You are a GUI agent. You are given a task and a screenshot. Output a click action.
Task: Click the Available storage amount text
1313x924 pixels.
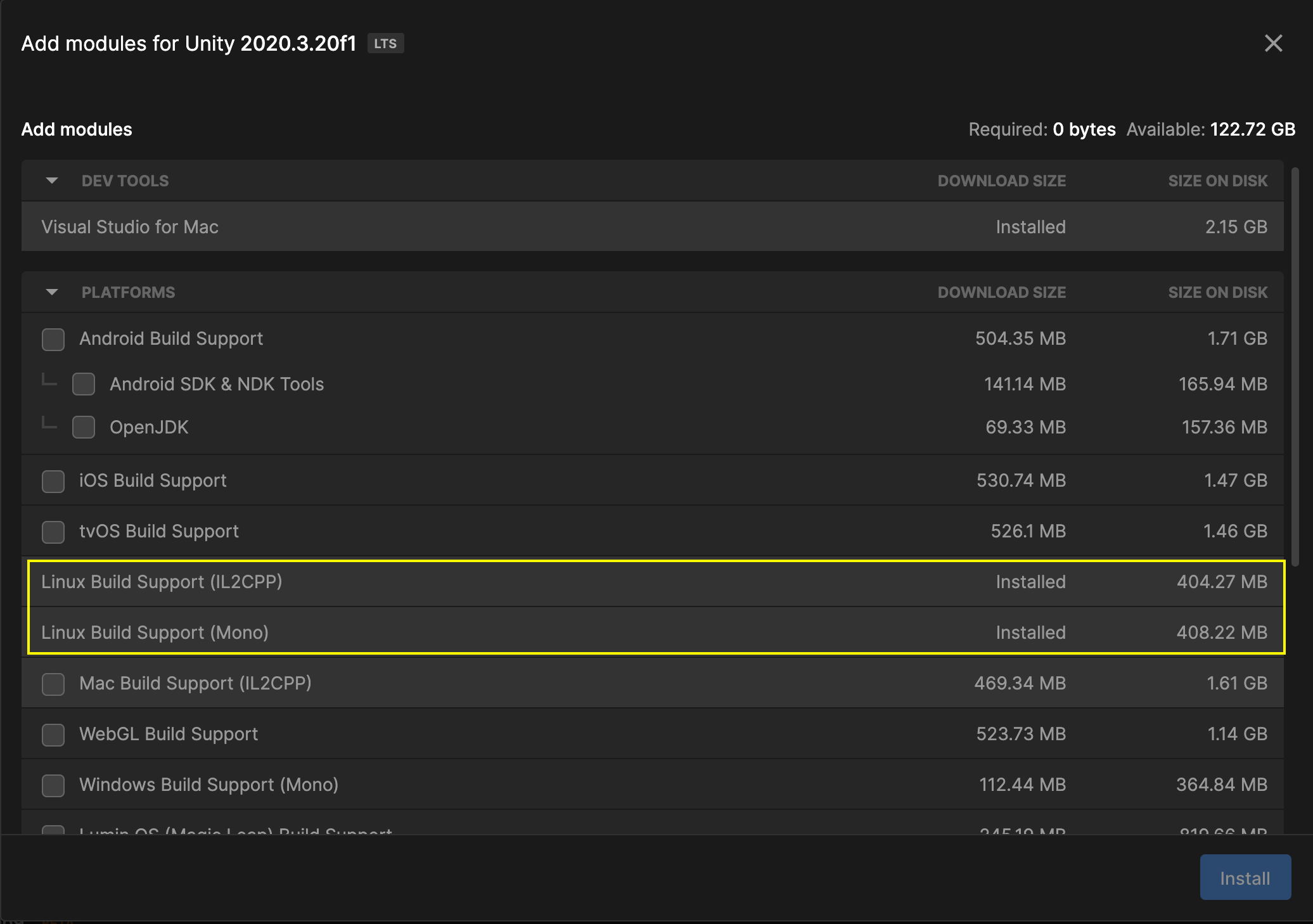click(1210, 129)
